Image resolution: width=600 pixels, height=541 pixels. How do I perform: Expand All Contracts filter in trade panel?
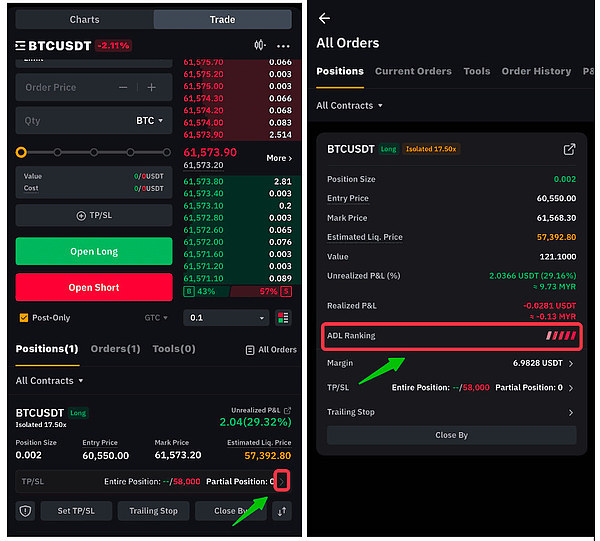point(49,381)
